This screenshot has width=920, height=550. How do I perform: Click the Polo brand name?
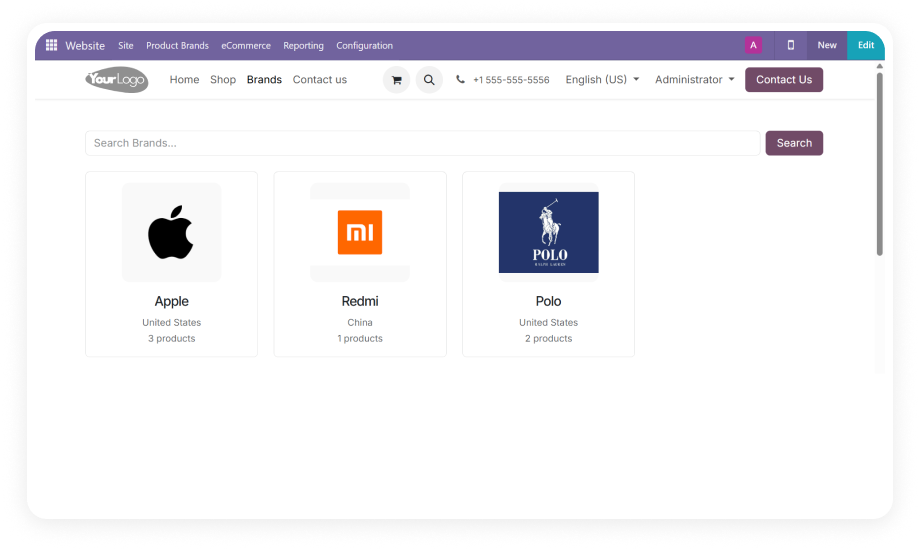(549, 301)
